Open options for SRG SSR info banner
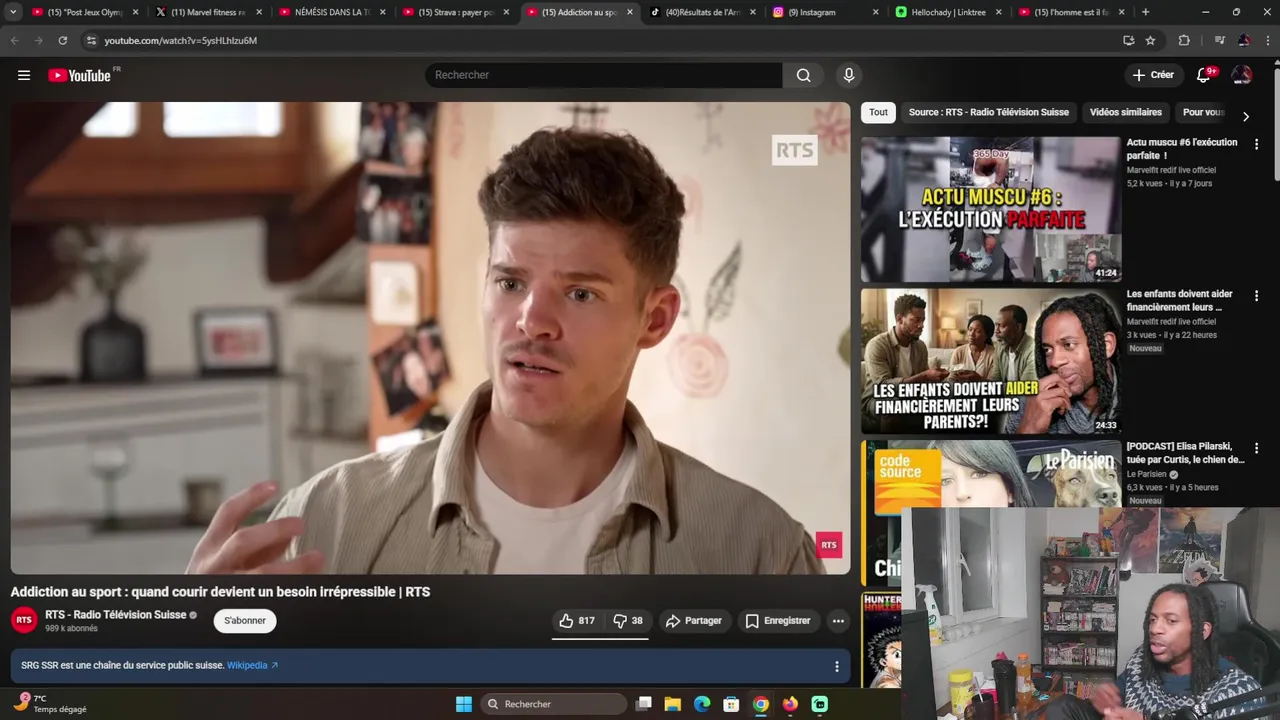This screenshot has height=720, width=1280. tap(837, 666)
